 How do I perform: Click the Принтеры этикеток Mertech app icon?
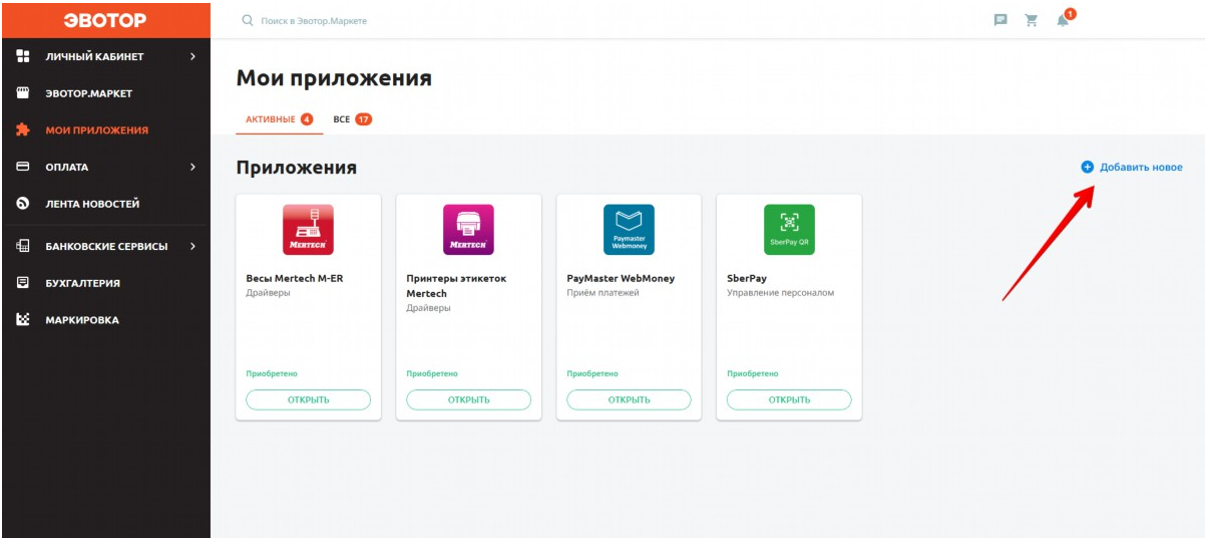click(468, 230)
